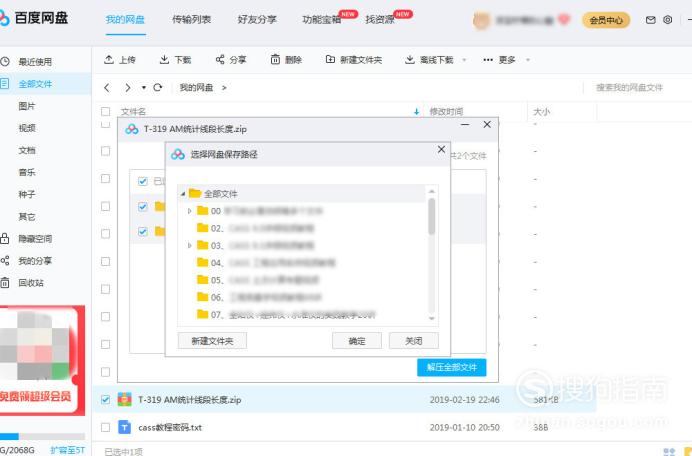Image resolution: width=692 pixels, height=456 pixels.
Task: Uncheck the T-319 AM统计线段长度.zip checkbox
Action: click(x=105, y=399)
